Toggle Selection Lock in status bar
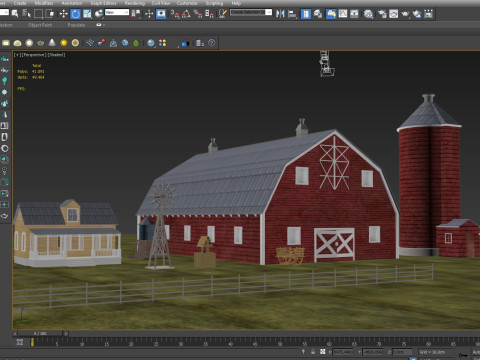The image size is (480, 360). [x=313, y=351]
